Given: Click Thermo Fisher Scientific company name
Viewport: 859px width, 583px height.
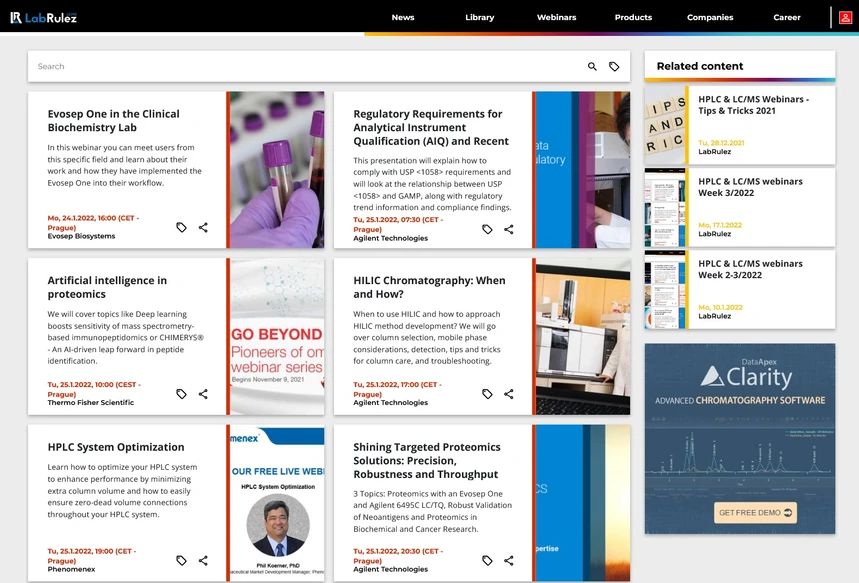Looking at the screenshot, I should pyautogui.click(x=90, y=403).
